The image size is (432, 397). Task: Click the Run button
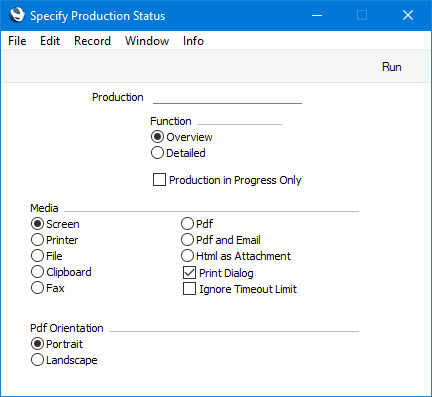click(391, 67)
